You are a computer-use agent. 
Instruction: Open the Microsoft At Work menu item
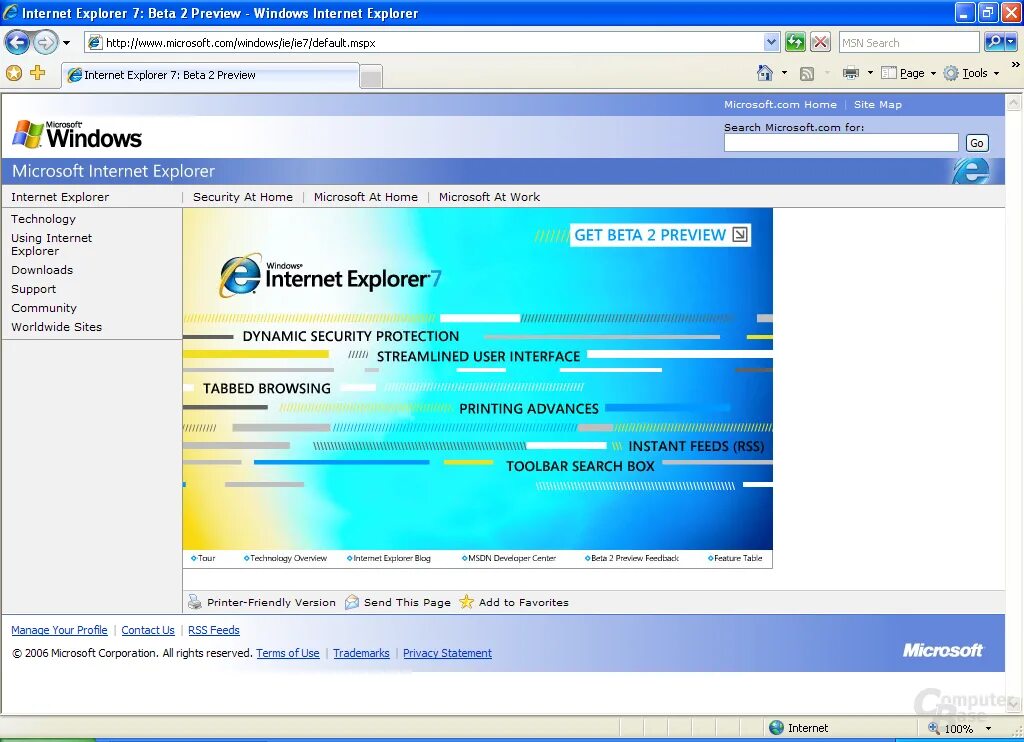[489, 197]
